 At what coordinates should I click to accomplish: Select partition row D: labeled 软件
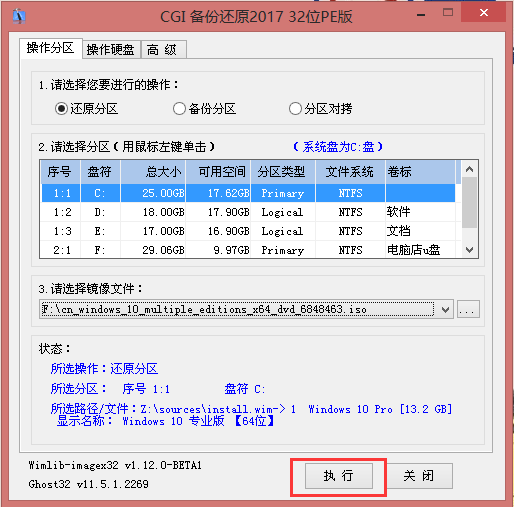(x=248, y=212)
